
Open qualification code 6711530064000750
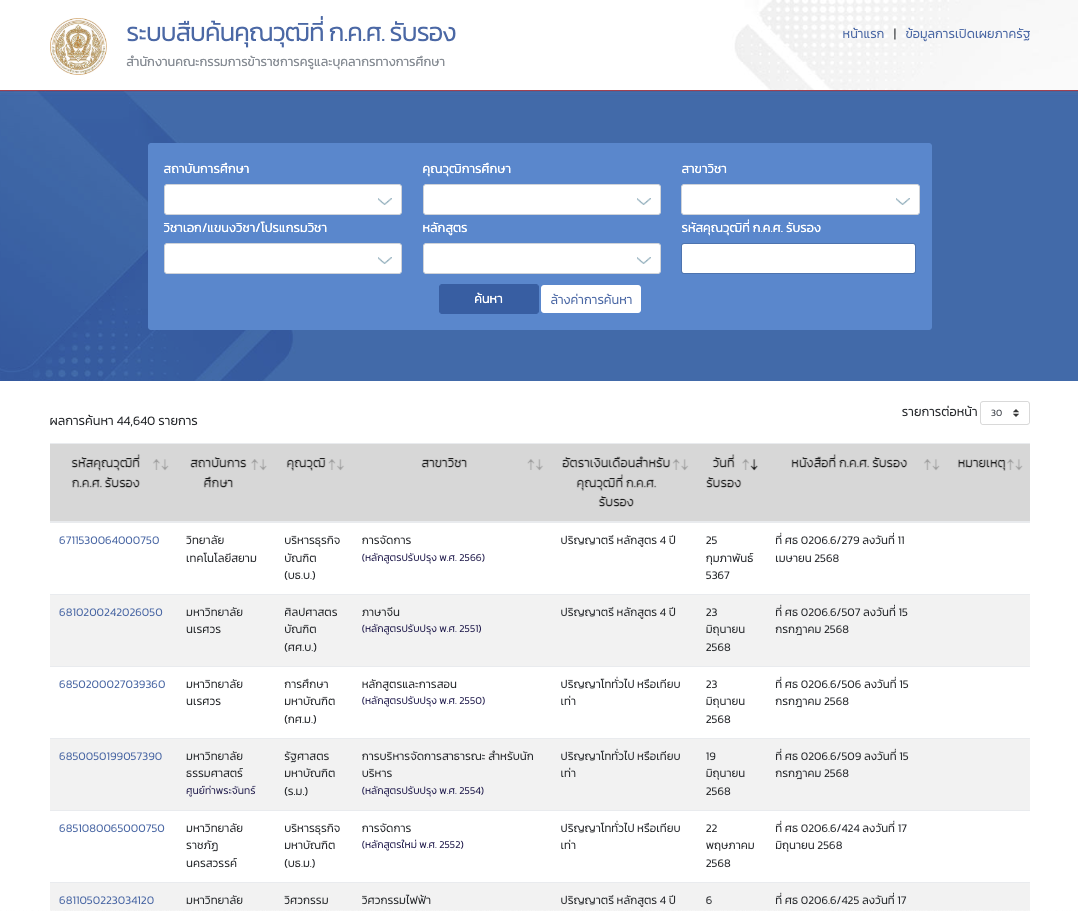109,540
